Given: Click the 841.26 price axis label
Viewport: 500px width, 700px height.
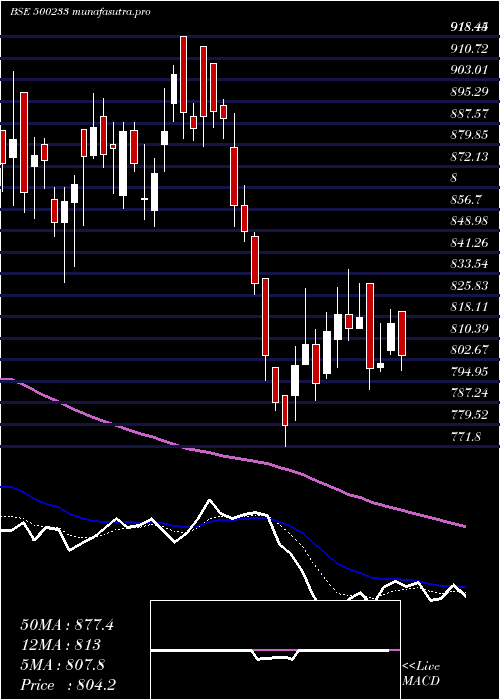Looking at the screenshot, I should 470,242.
